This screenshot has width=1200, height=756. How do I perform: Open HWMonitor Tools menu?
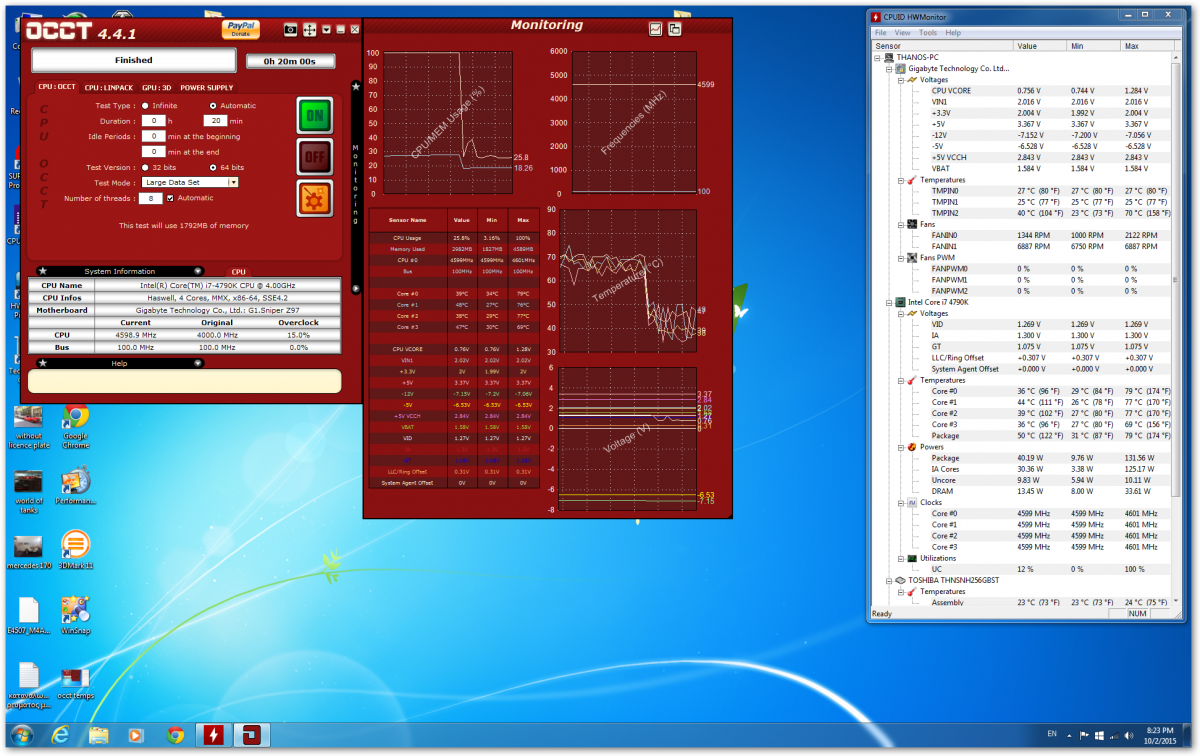pos(928,33)
